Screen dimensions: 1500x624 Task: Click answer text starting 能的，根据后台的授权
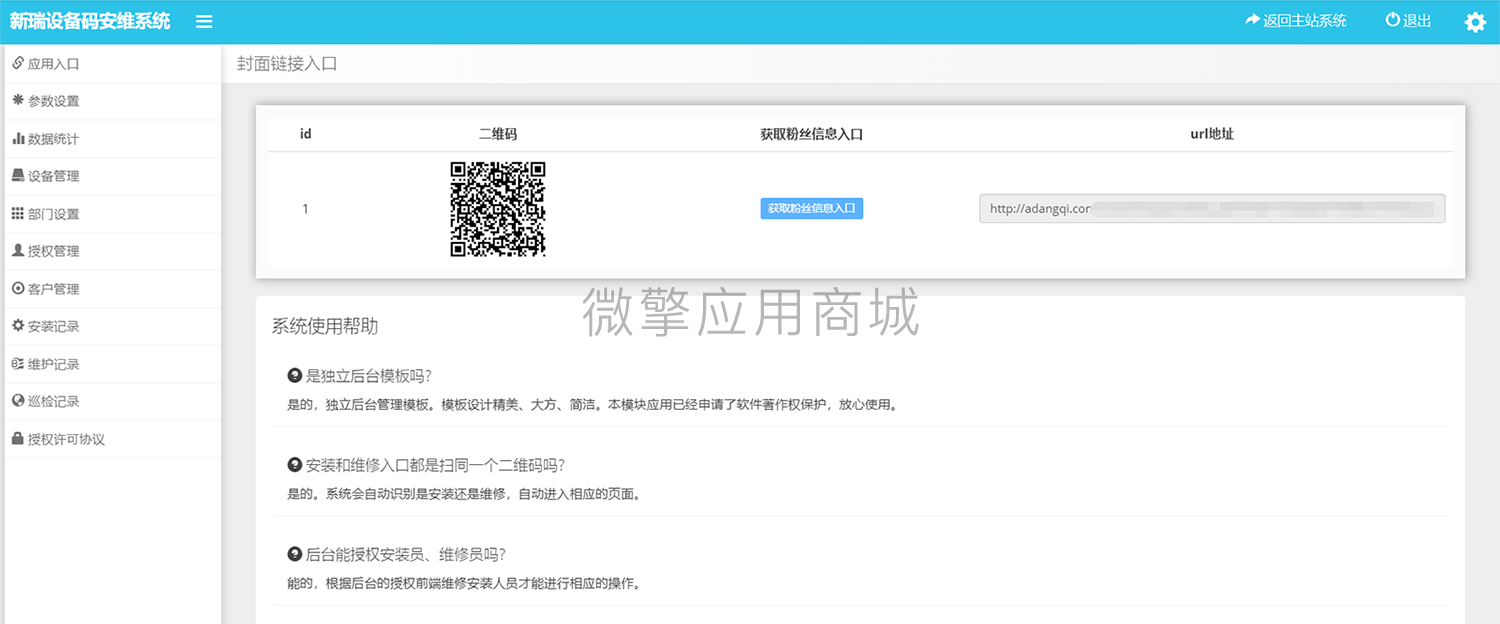click(x=463, y=583)
